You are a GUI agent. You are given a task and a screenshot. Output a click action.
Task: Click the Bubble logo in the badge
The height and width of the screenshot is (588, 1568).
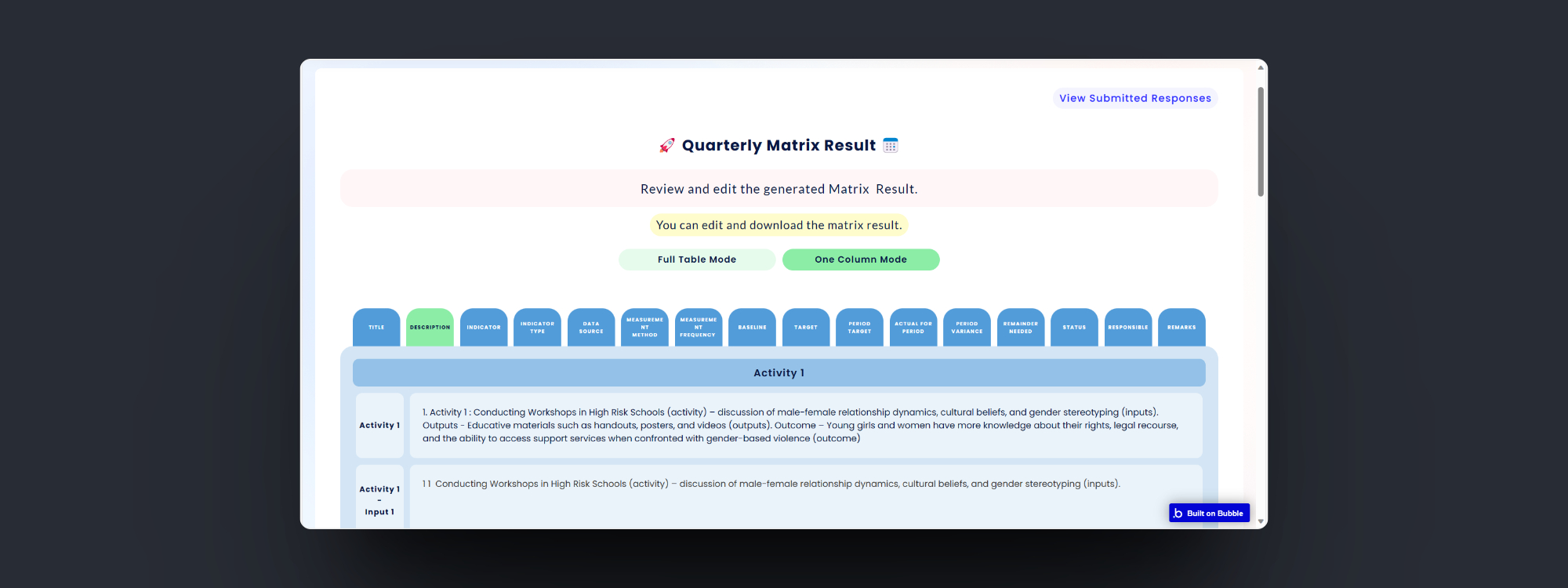tap(1178, 514)
